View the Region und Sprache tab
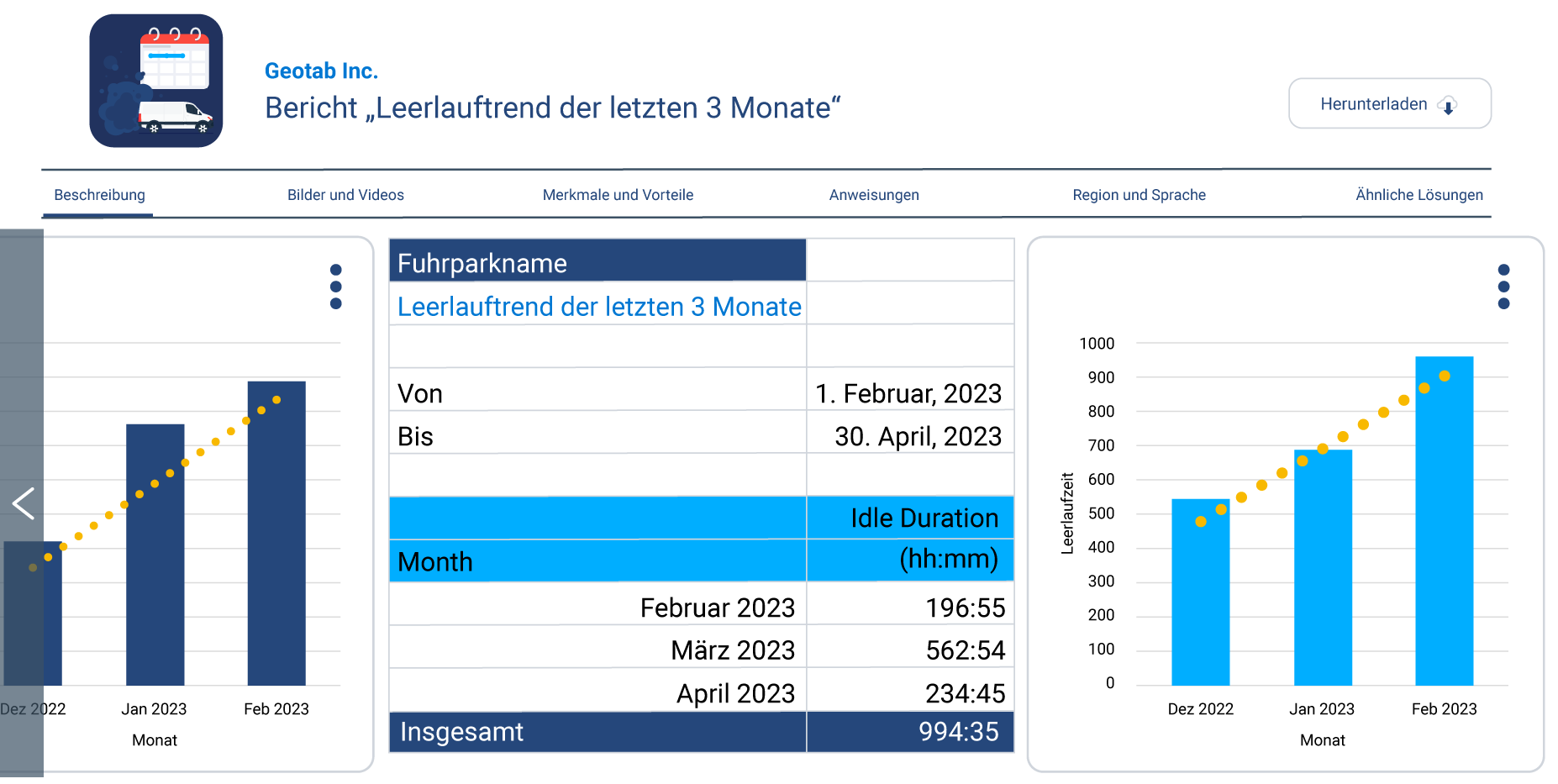Screen dimensions: 1558x784 click(x=1139, y=194)
